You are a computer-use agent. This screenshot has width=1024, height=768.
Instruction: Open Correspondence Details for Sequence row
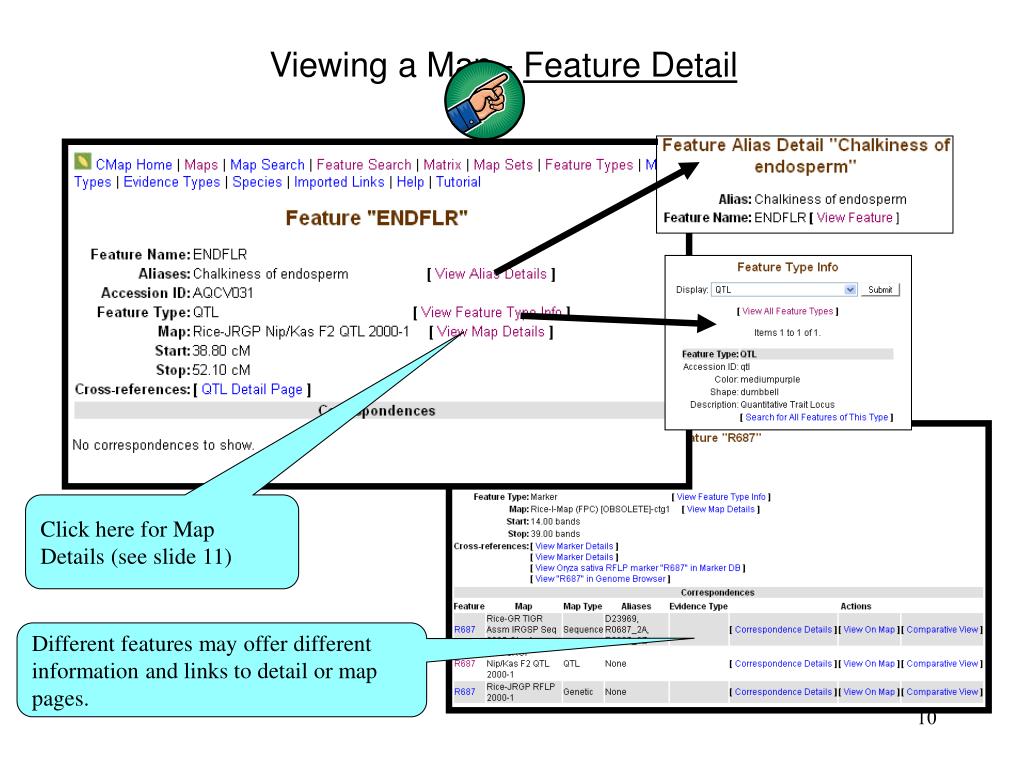pyautogui.click(x=783, y=630)
